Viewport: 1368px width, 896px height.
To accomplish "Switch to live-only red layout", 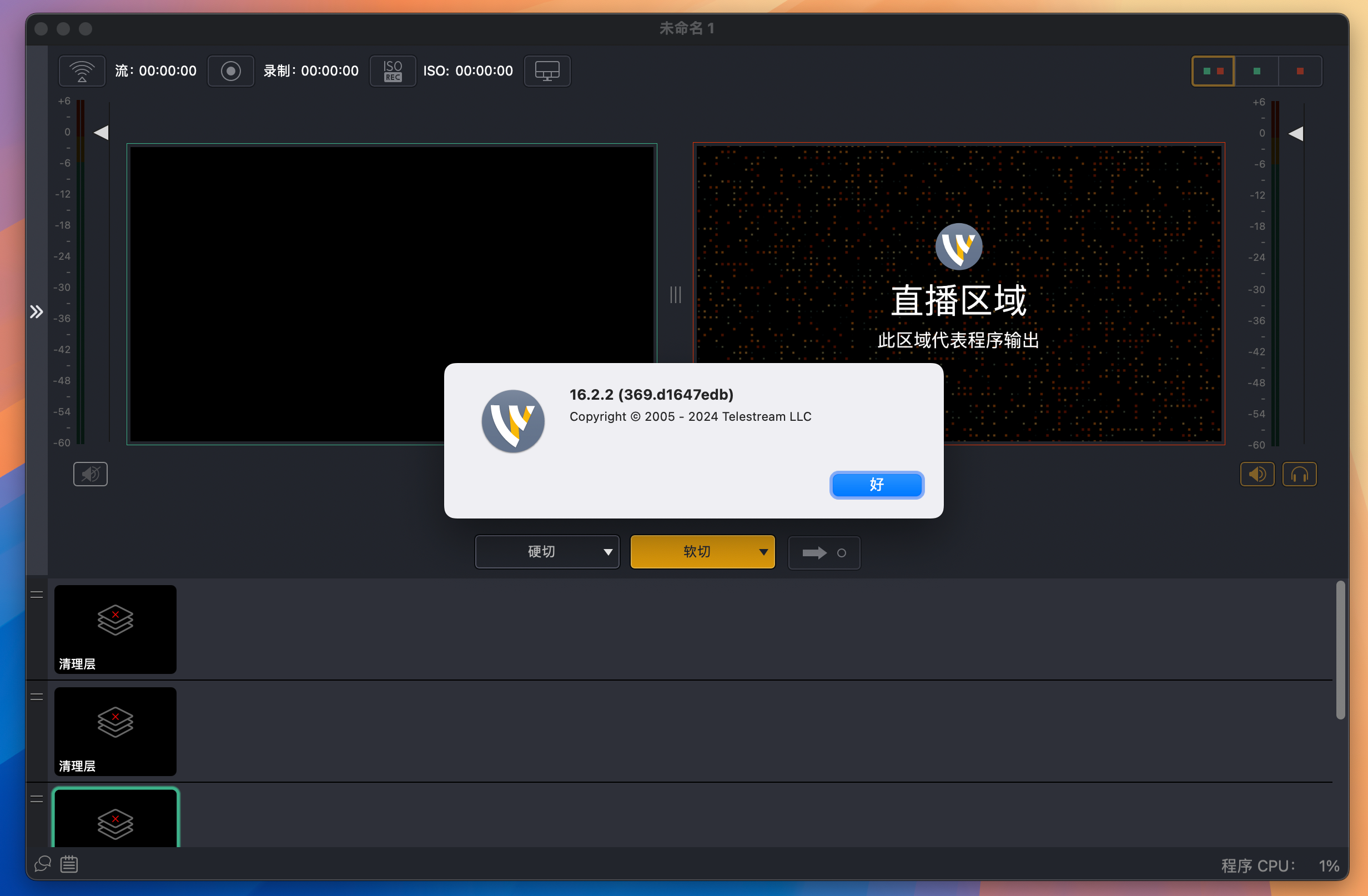I will (x=1300, y=71).
